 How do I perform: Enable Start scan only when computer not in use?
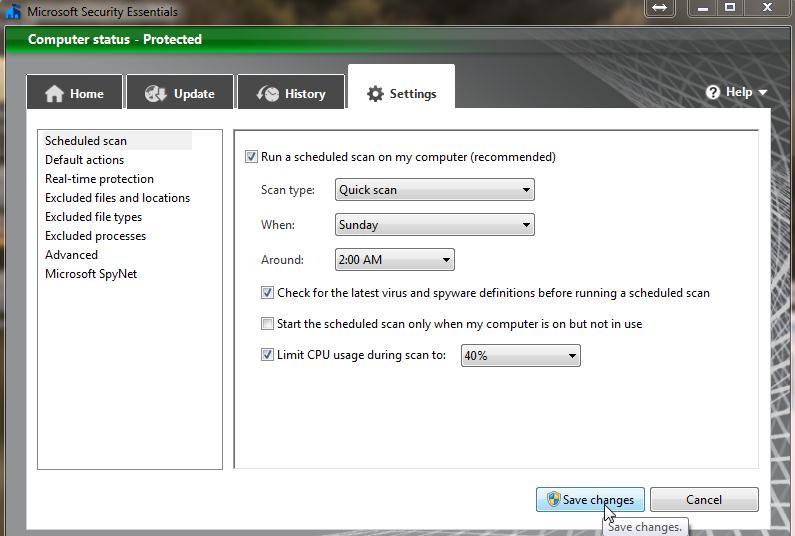pos(267,324)
